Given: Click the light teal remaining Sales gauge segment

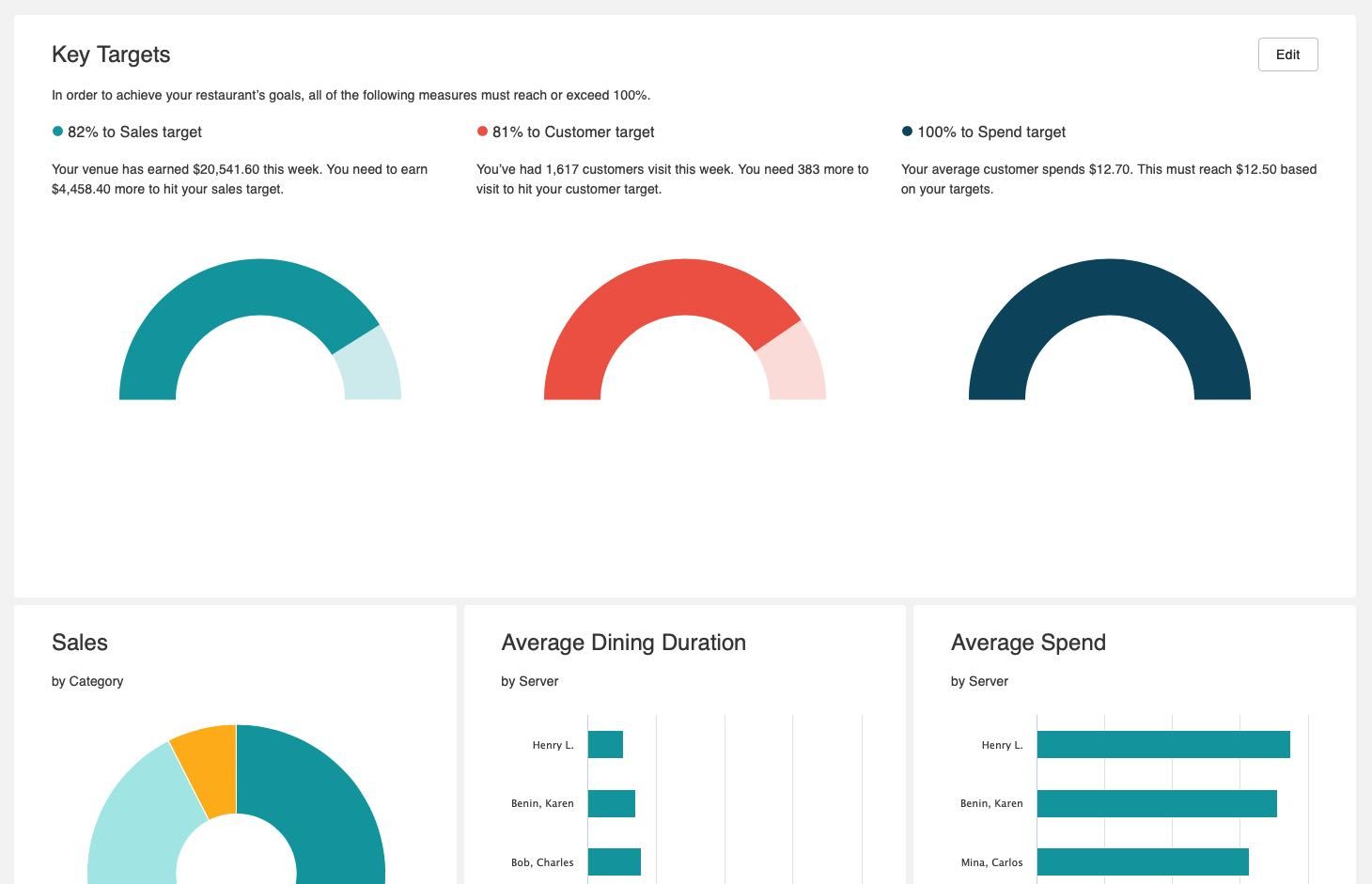Looking at the screenshot, I should [373, 368].
